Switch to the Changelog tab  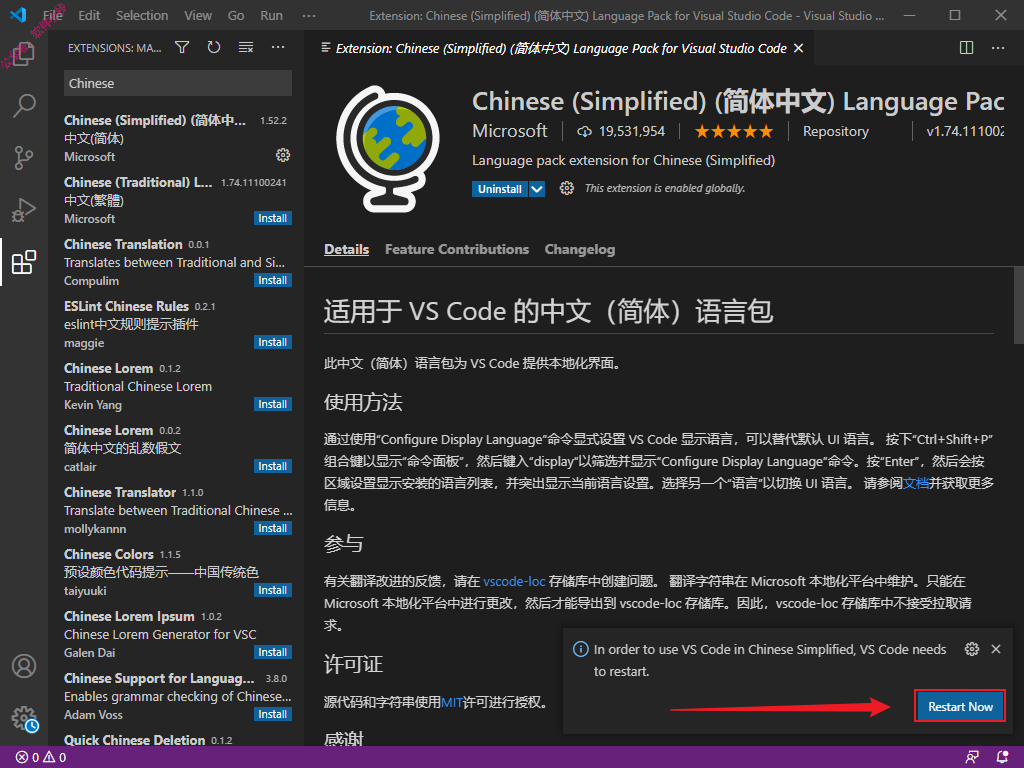point(580,249)
